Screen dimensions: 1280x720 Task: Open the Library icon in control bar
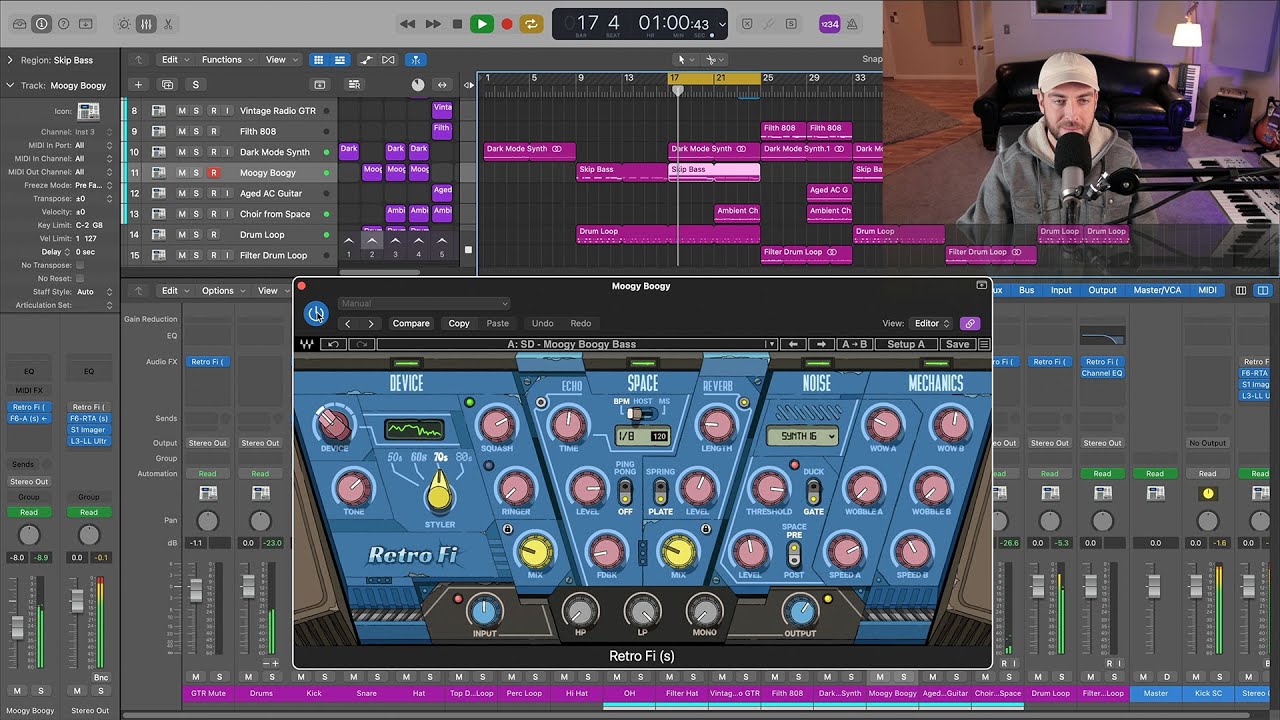[18, 23]
